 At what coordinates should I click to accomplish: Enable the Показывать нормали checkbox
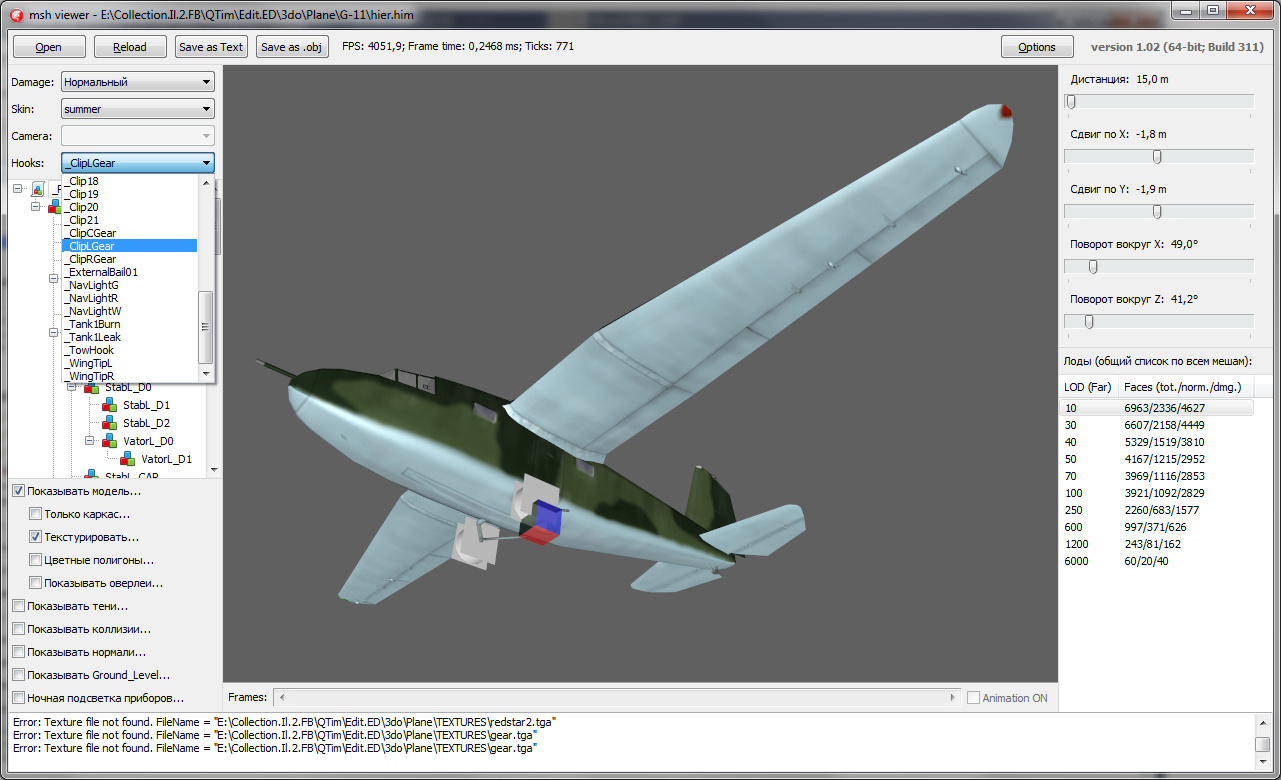(x=18, y=652)
